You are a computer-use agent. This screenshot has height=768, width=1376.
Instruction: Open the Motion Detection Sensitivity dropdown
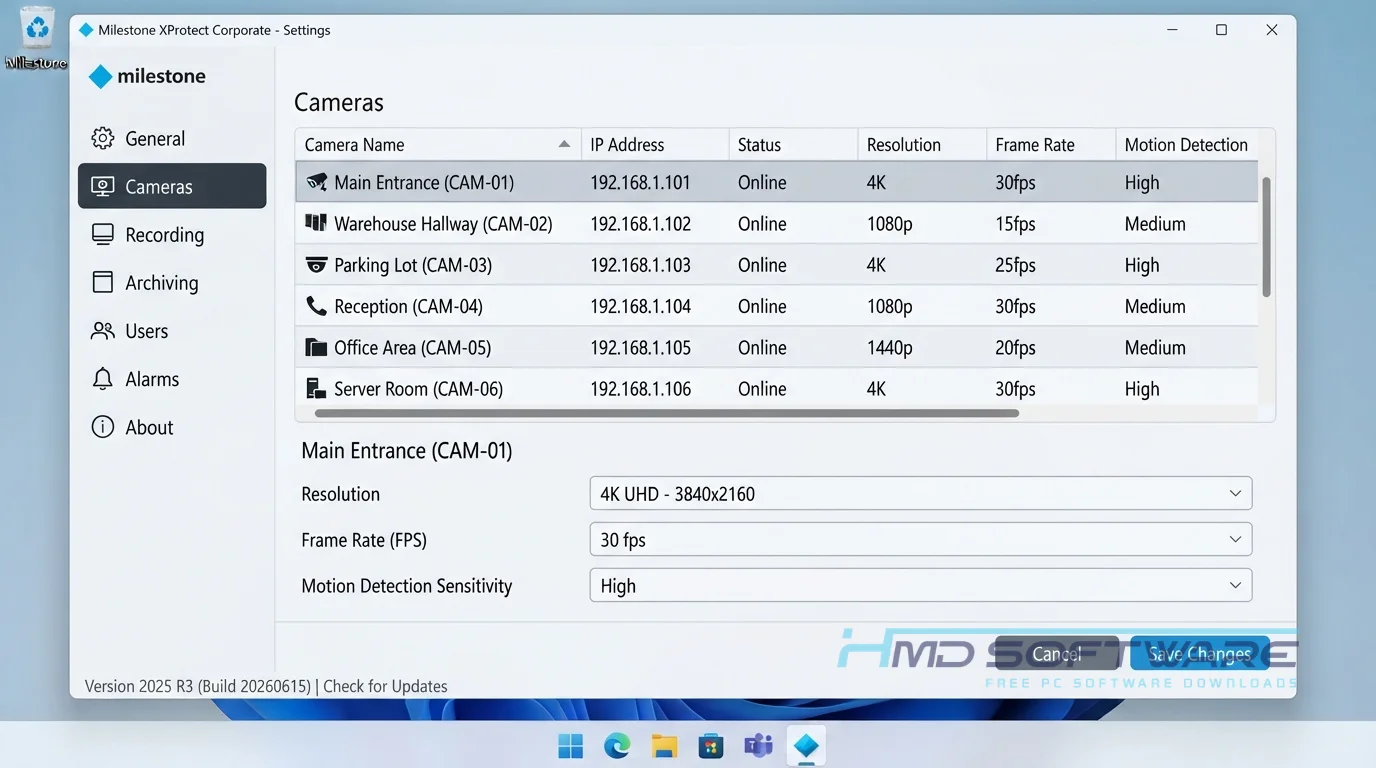pos(921,585)
